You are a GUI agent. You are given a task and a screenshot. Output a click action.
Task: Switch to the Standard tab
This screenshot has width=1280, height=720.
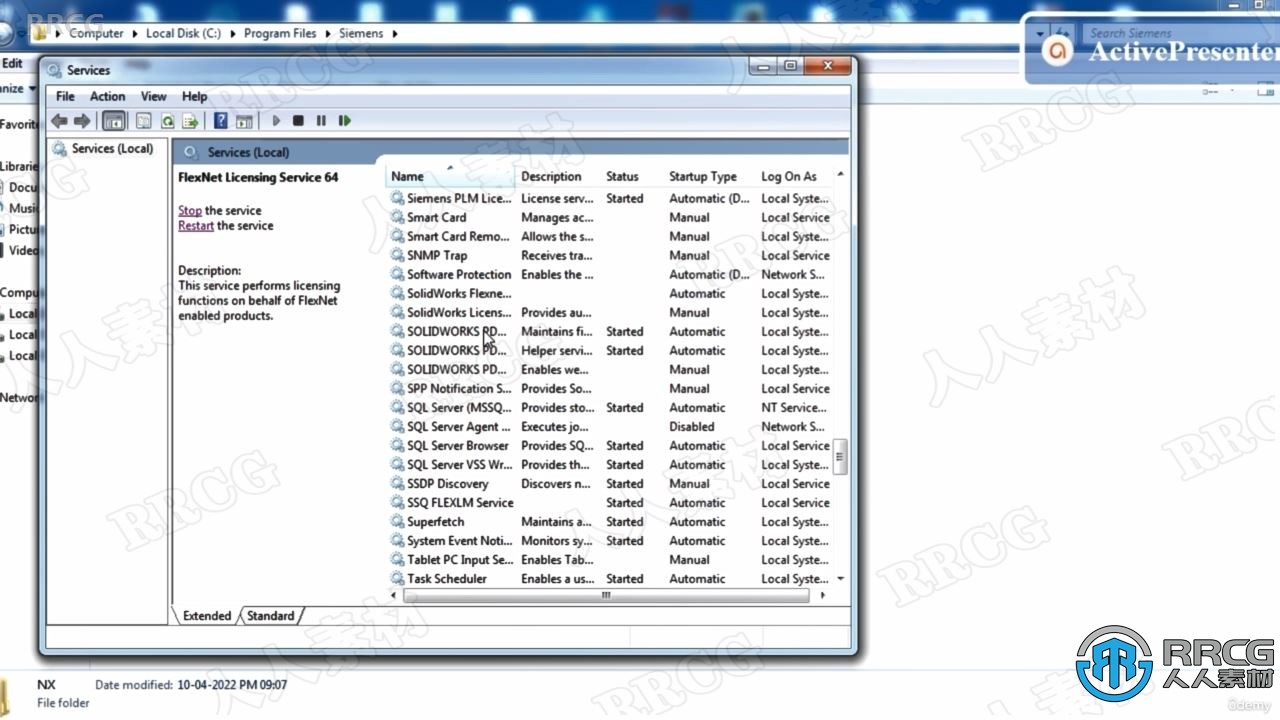[x=270, y=616]
